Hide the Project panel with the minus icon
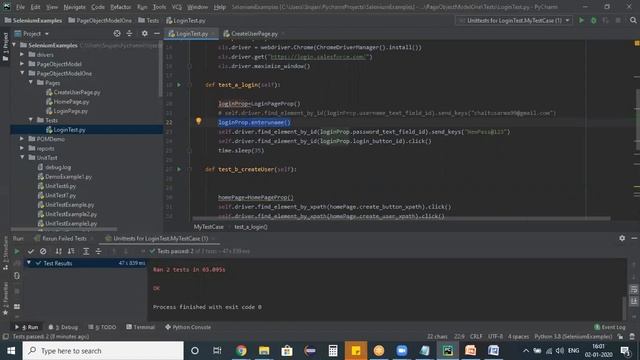Image resolution: width=640 pixels, height=360 pixels. [157, 33]
